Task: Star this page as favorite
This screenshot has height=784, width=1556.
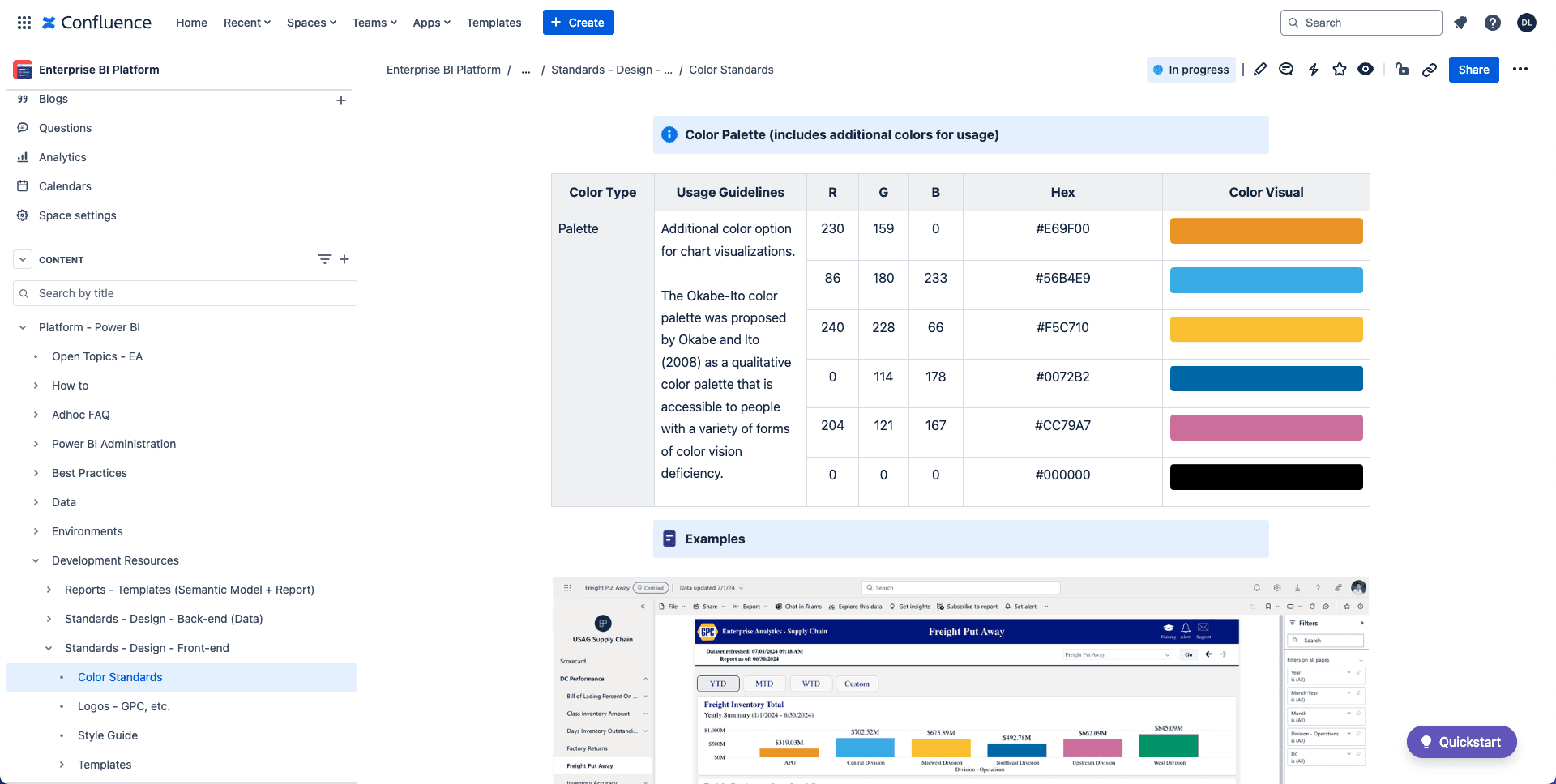Action: click(x=1340, y=70)
